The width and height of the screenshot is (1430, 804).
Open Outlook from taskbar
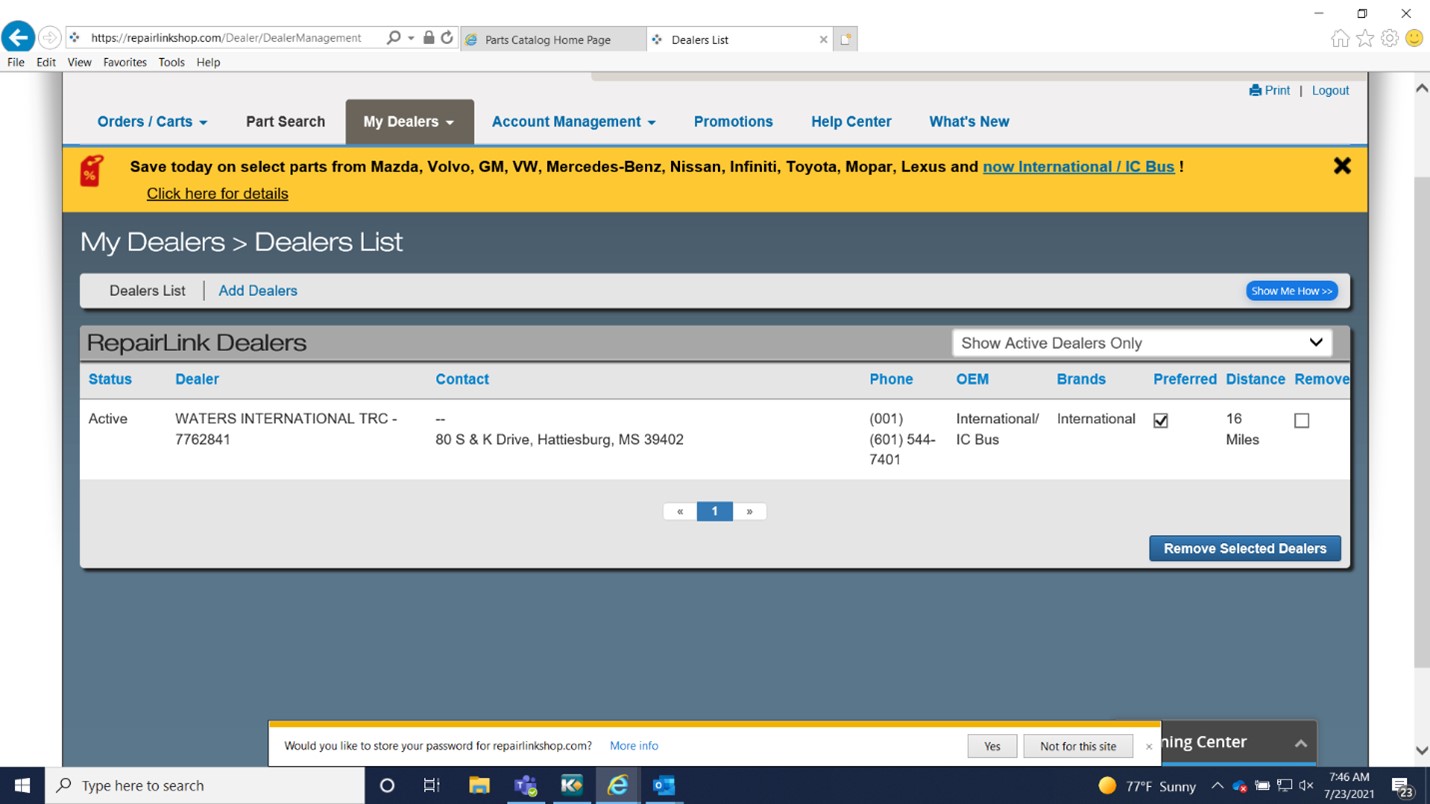(664, 785)
